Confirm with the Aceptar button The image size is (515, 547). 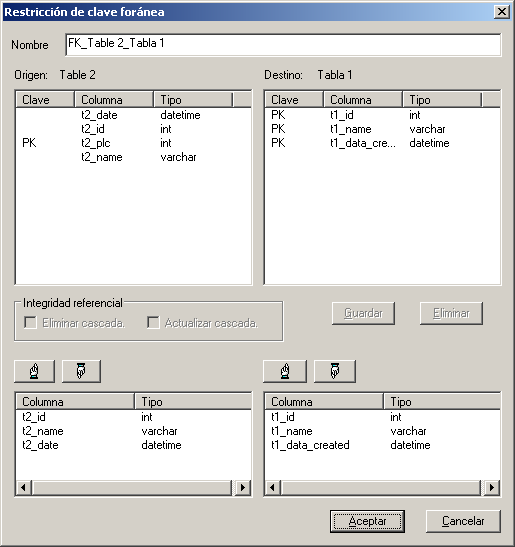pyautogui.click(x=367, y=521)
